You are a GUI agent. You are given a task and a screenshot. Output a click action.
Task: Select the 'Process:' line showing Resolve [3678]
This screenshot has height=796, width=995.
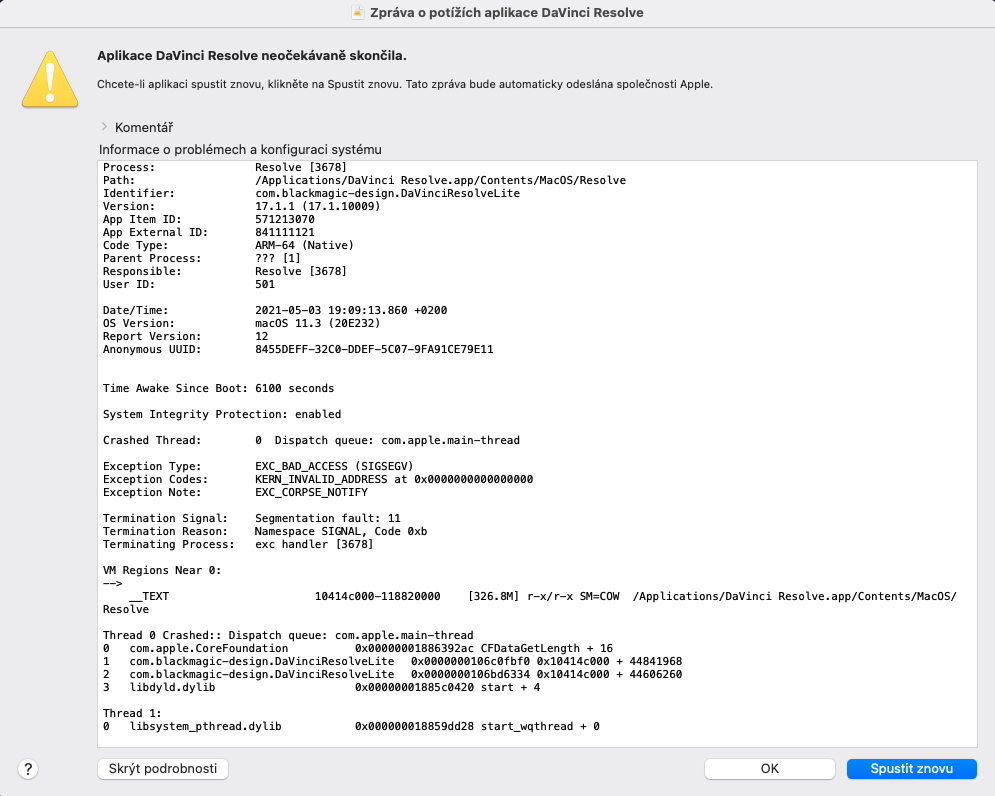click(x=225, y=167)
